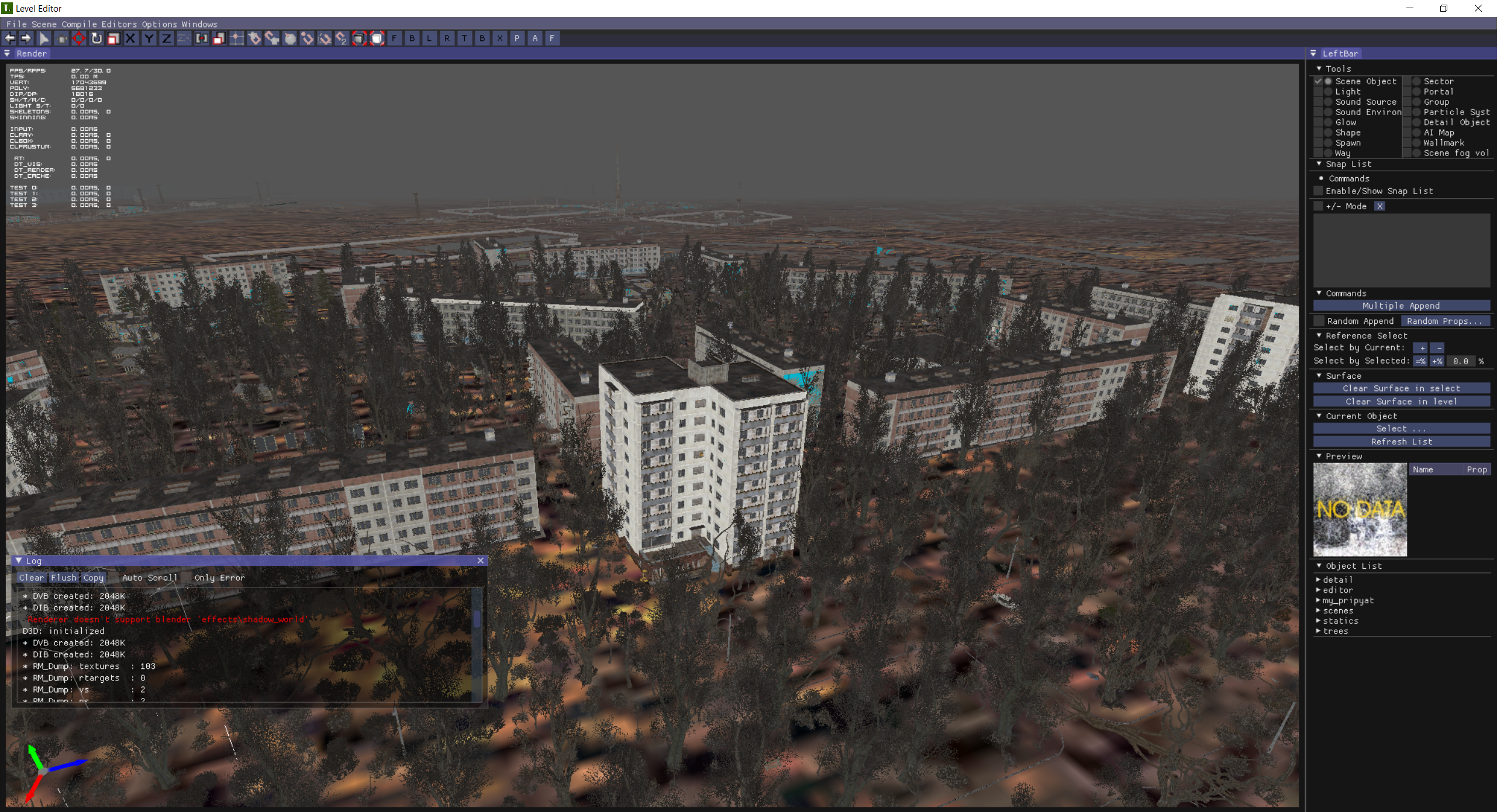Toggle the ZX plane constraint button
This screenshot has height=812, width=1497.
[x=184, y=39]
